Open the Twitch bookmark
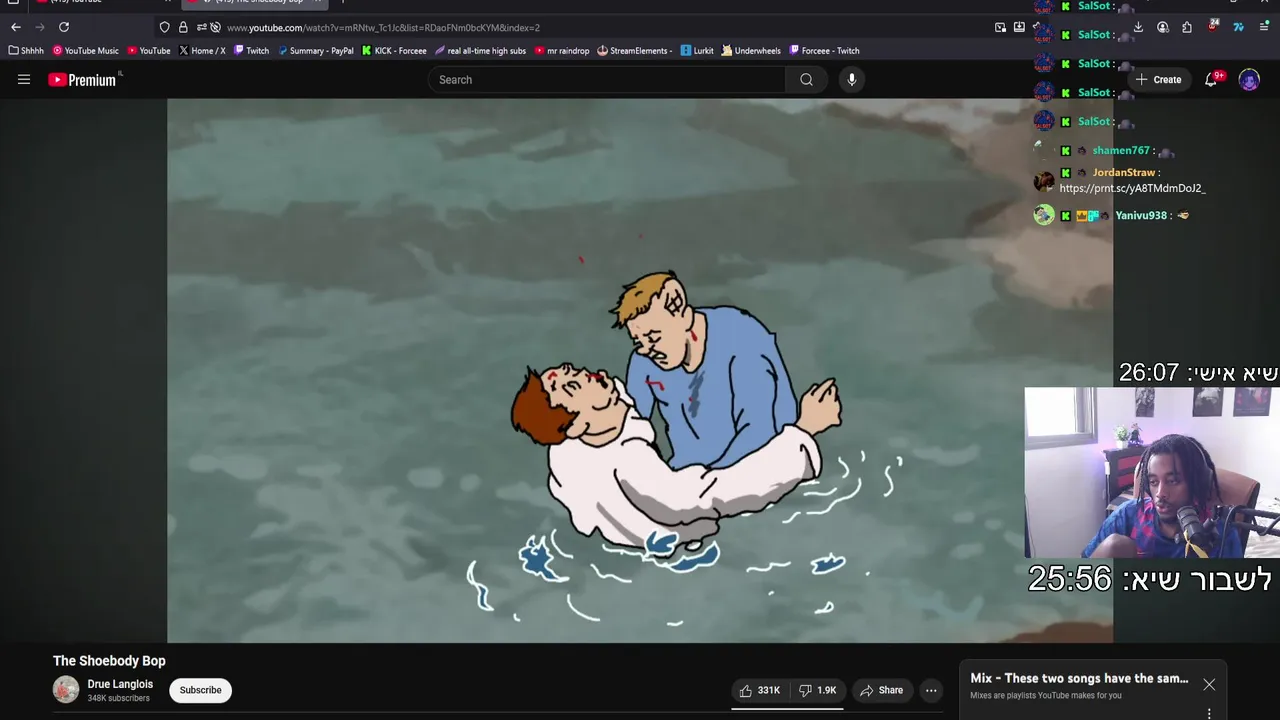Viewport: 1280px width, 720px height. (252, 51)
